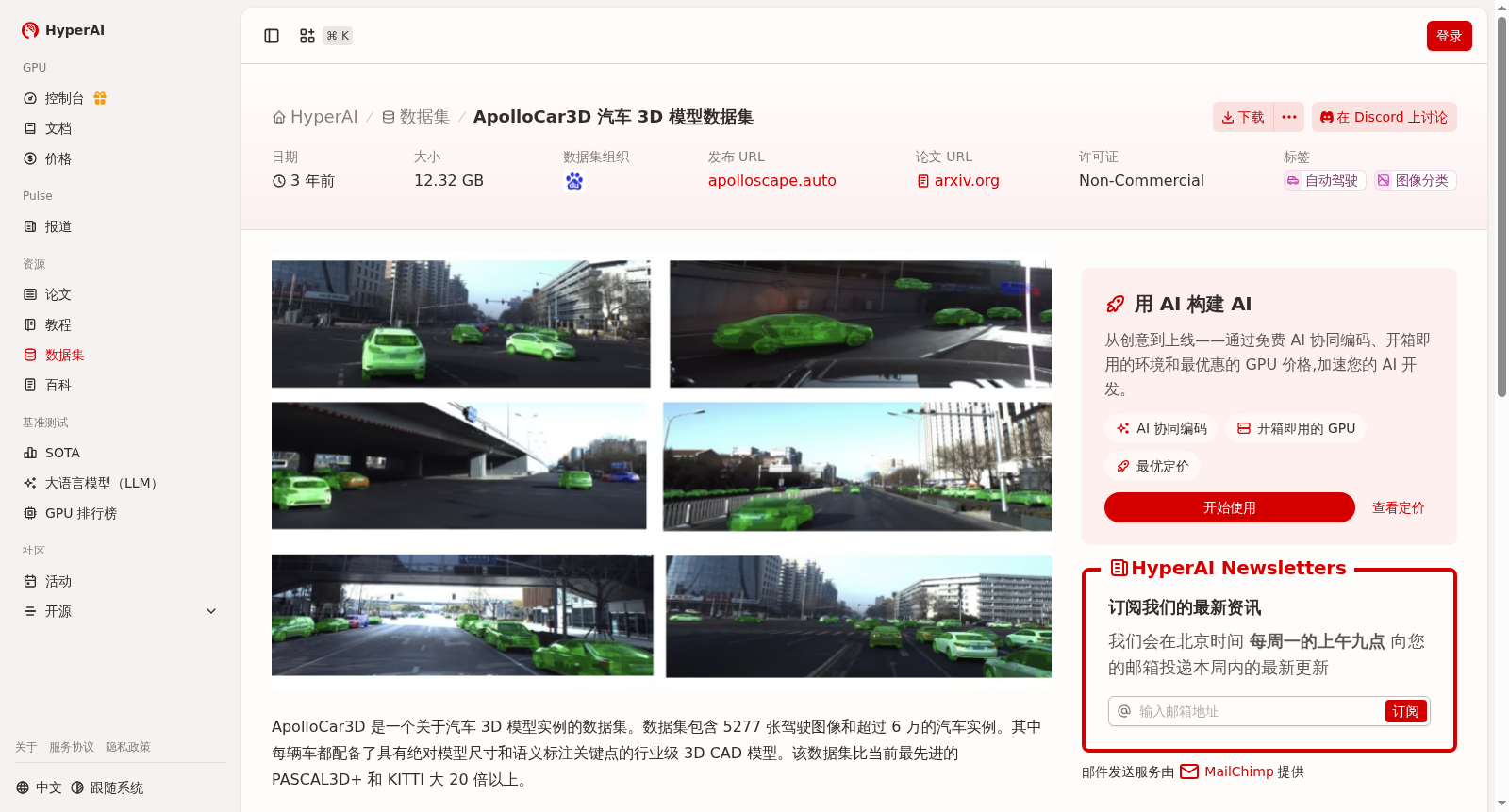The image size is (1509, 812).
Task: Click 服务协议 footer link
Action: [72, 747]
